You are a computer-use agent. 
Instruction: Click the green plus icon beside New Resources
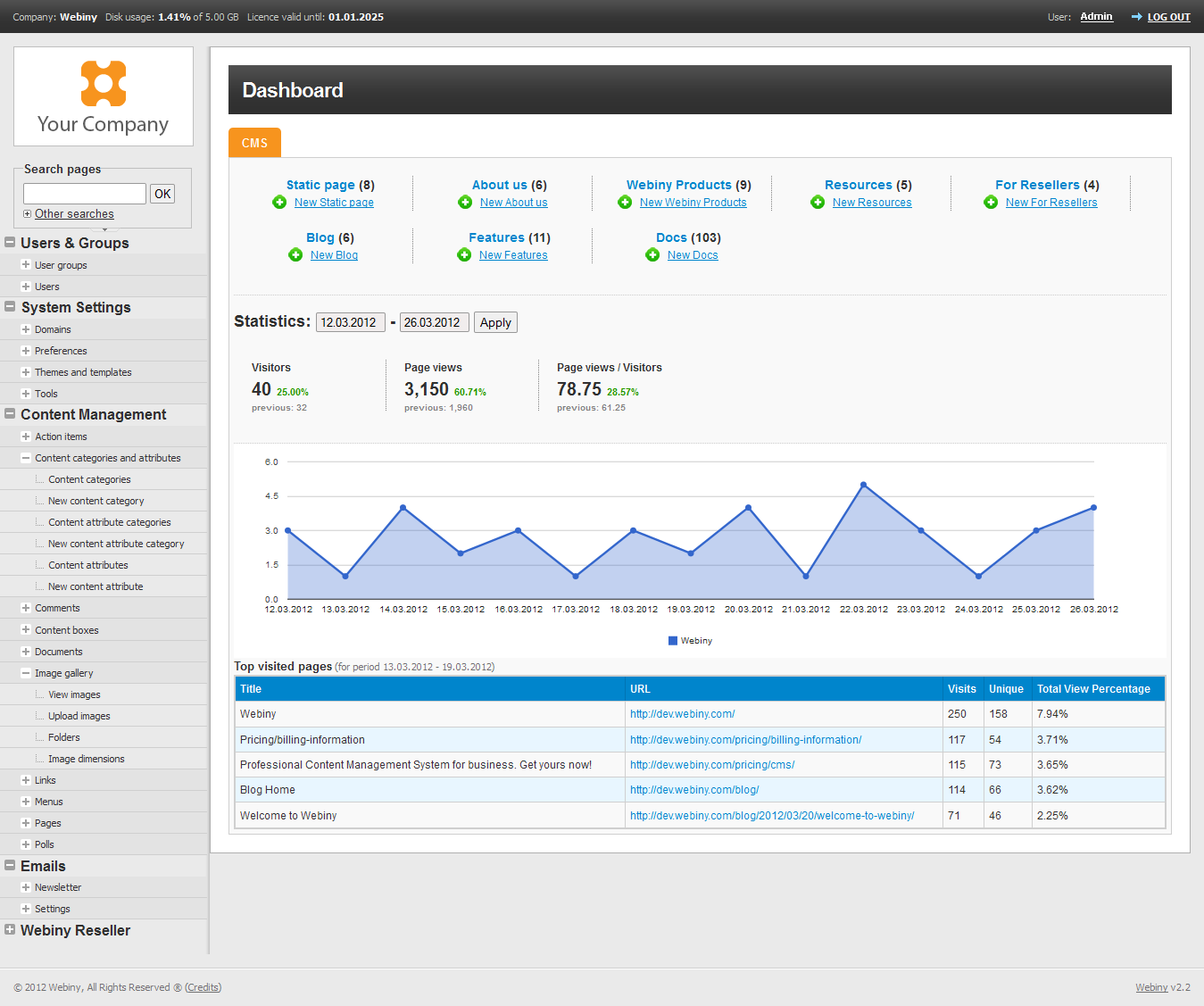[818, 203]
